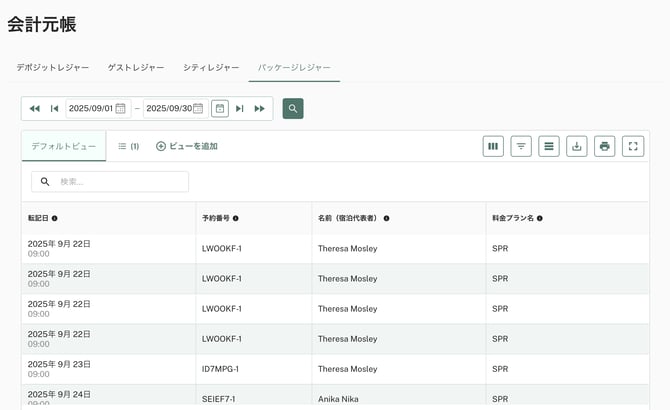Open the date preset calendar button
This screenshot has height=410, width=670.
tap(220, 108)
